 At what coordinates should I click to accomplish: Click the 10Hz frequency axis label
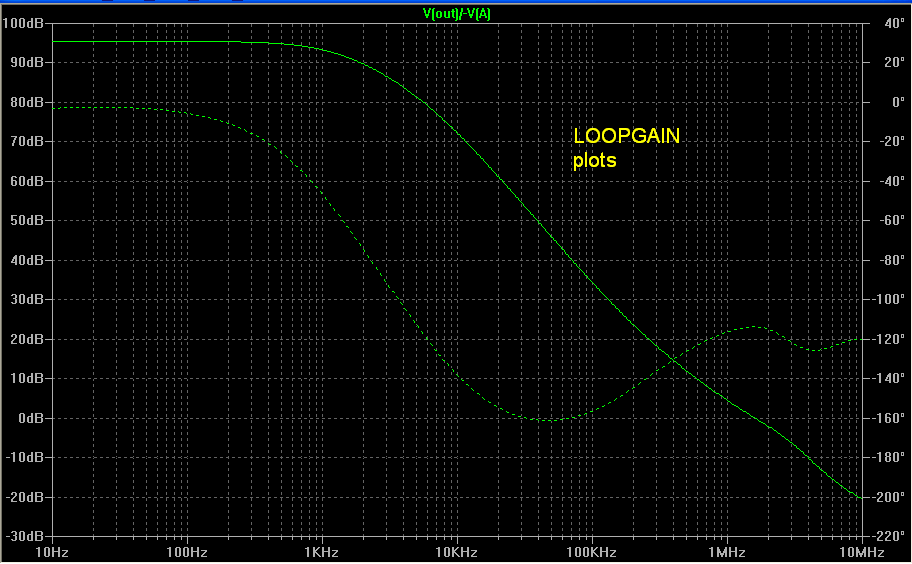click(52, 552)
